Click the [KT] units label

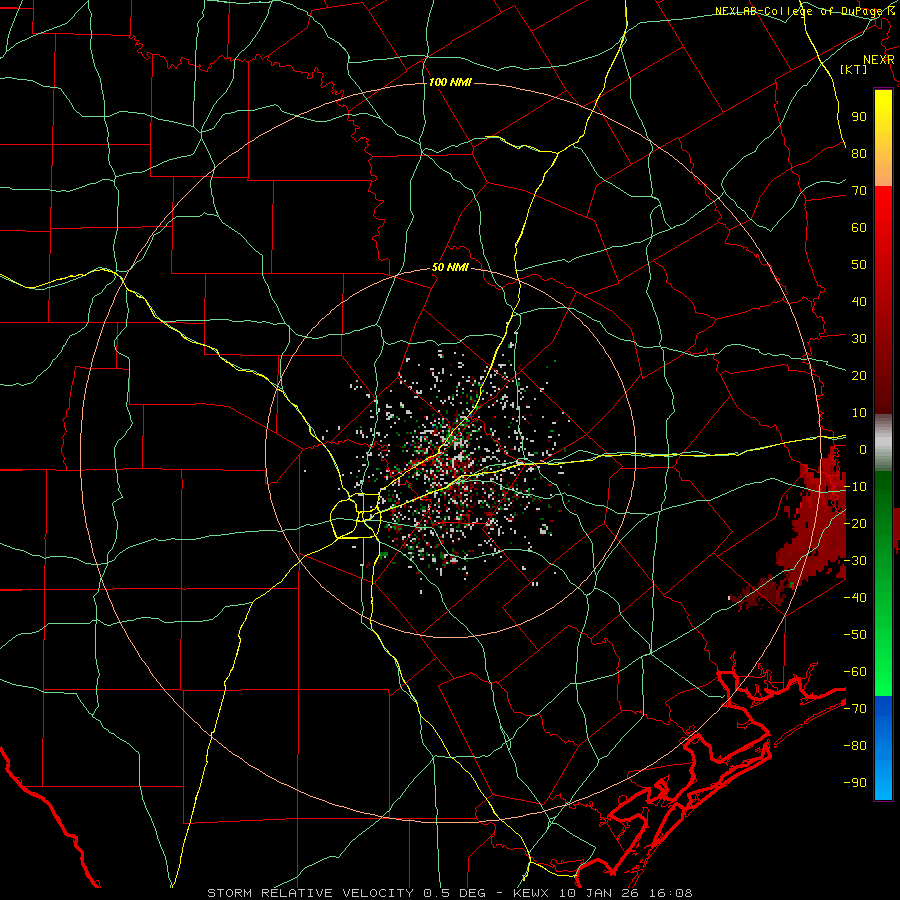(854, 69)
